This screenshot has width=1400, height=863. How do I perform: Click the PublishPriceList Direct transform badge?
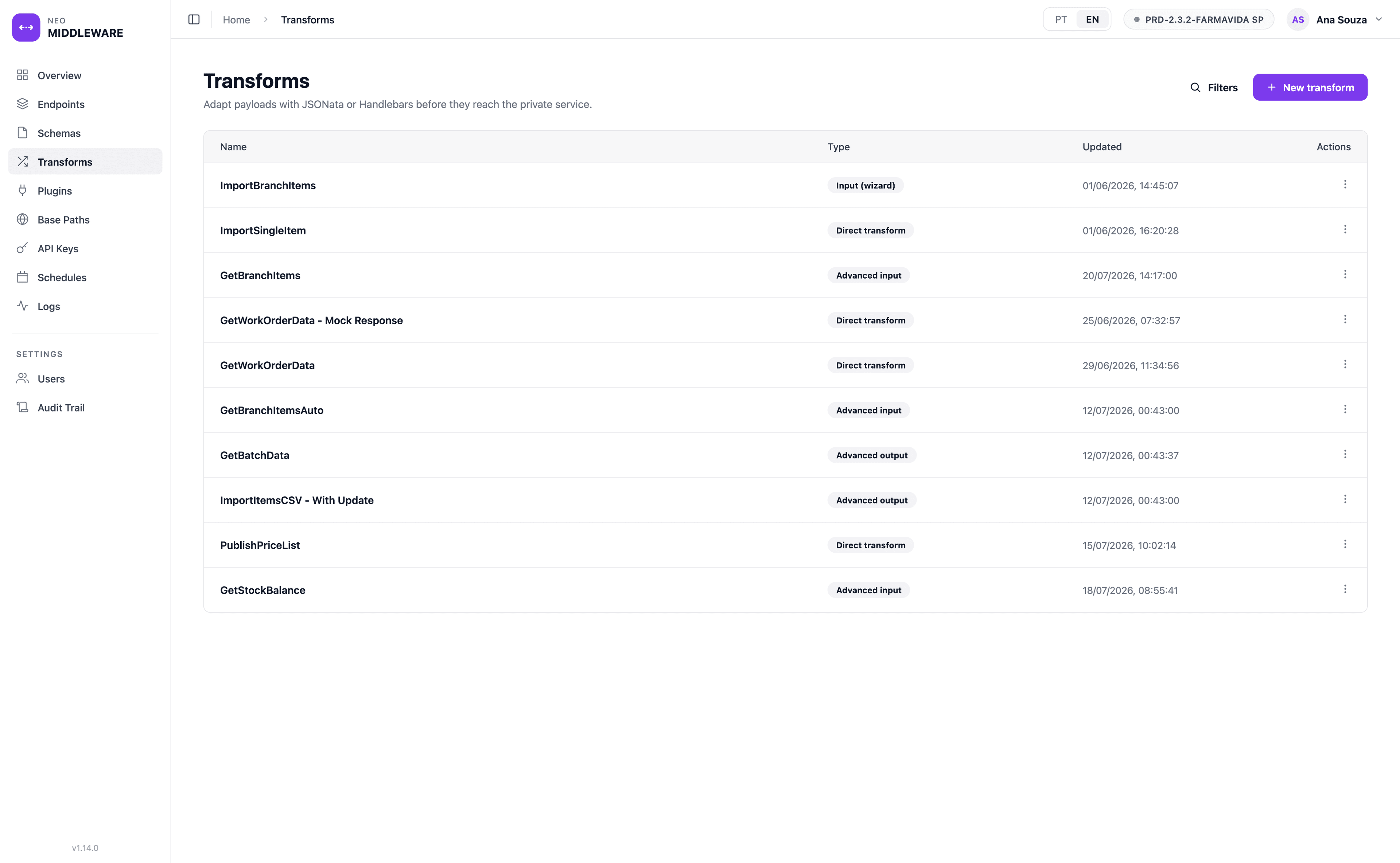click(x=870, y=545)
